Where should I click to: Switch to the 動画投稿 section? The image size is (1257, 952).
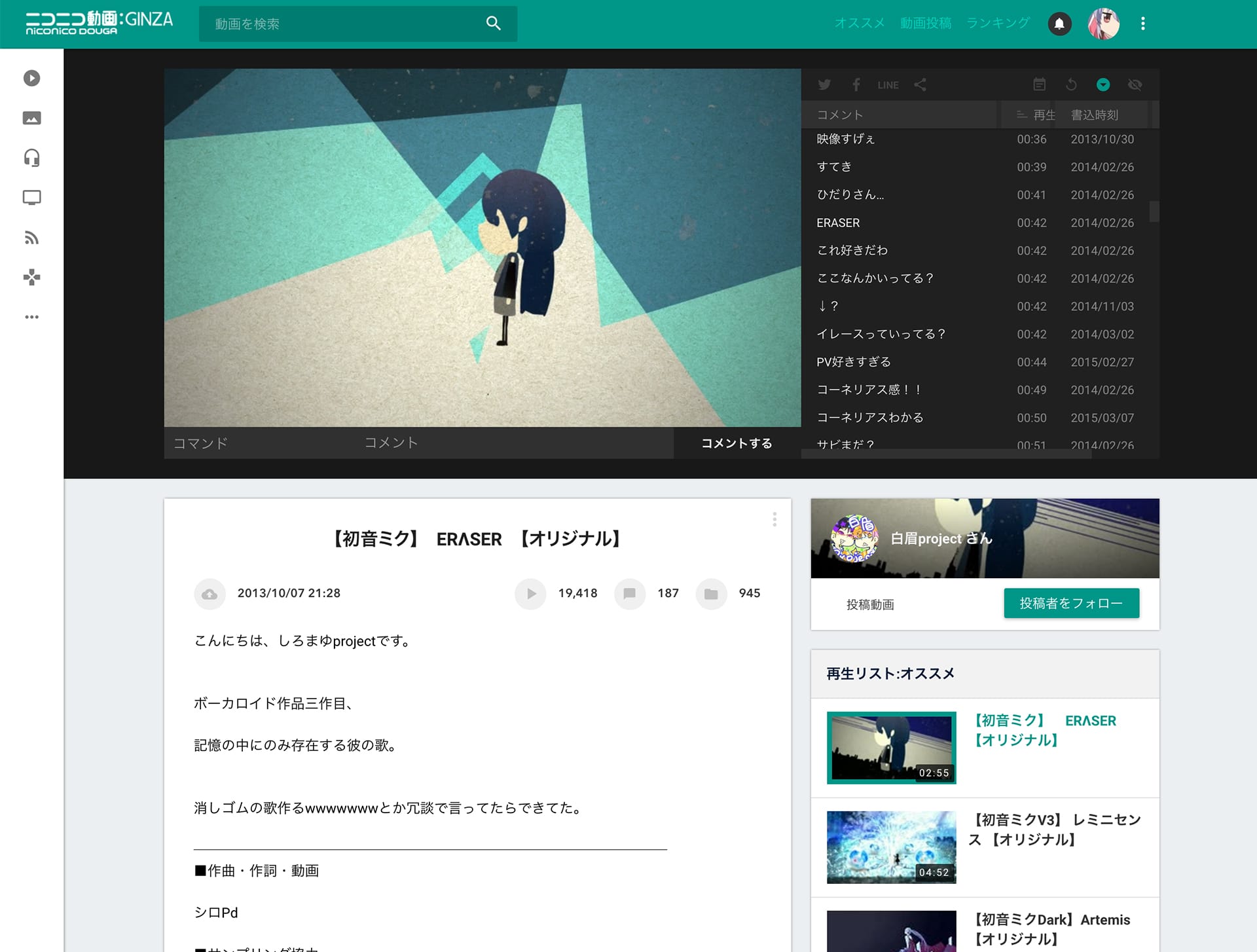926,24
